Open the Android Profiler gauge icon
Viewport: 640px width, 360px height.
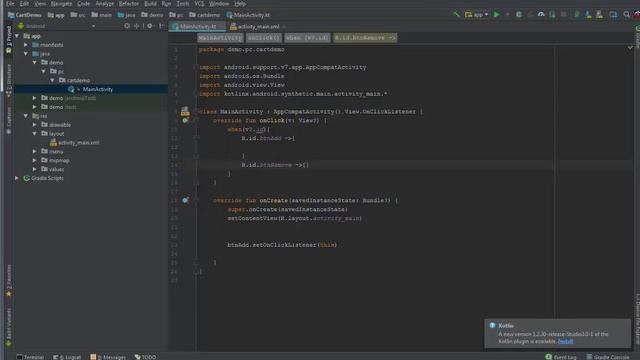point(541,15)
